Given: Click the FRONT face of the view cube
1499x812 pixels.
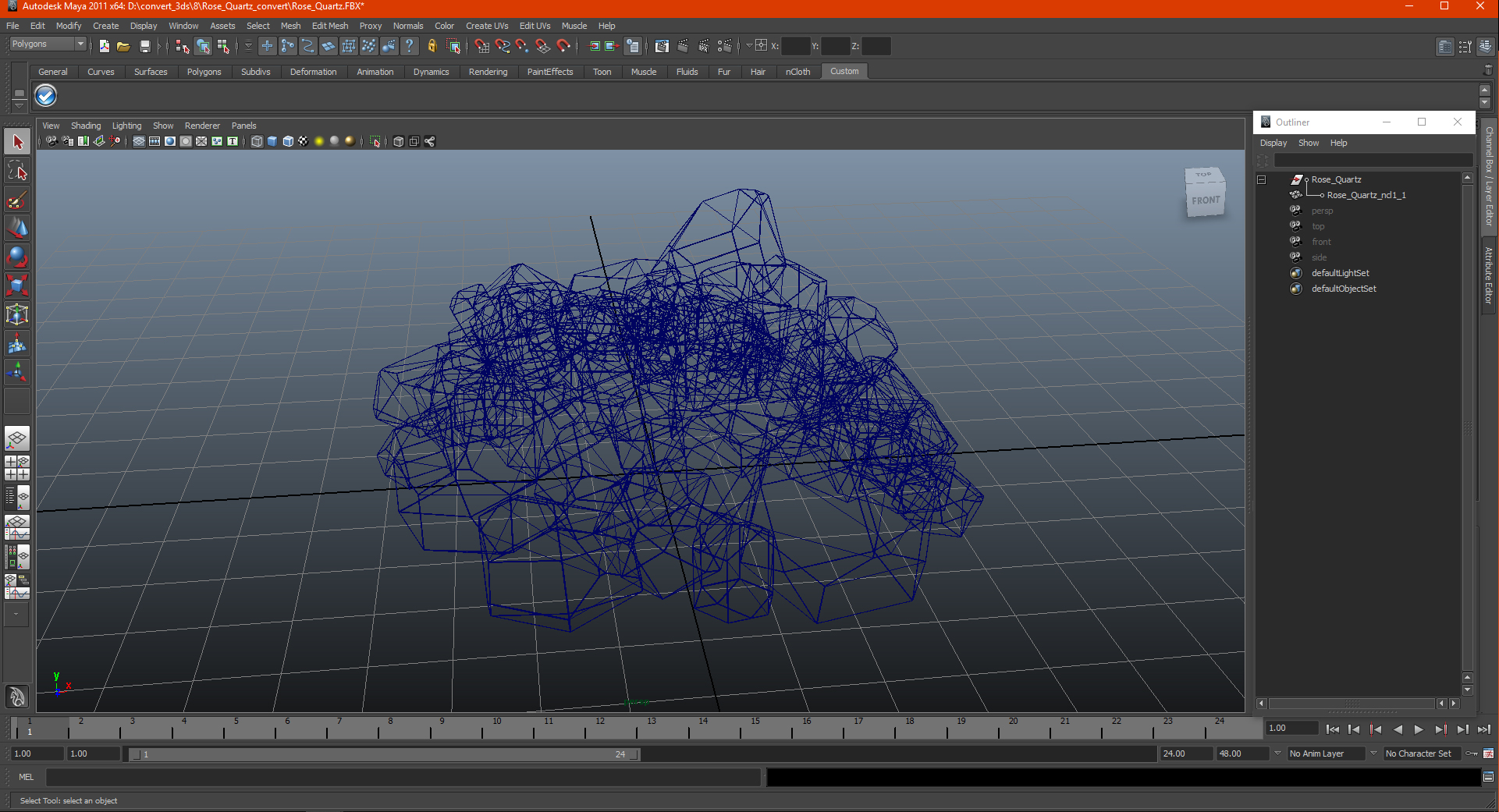Looking at the screenshot, I should click(1206, 200).
